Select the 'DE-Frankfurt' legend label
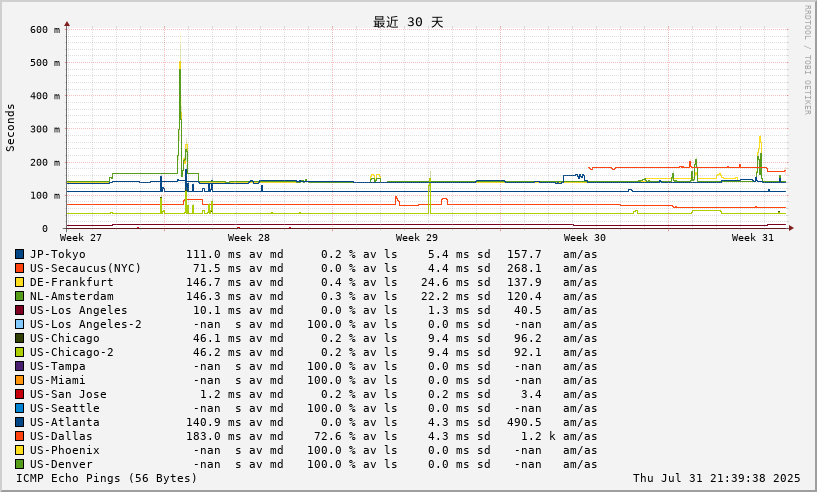The image size is (817, 492). (71, 282)
